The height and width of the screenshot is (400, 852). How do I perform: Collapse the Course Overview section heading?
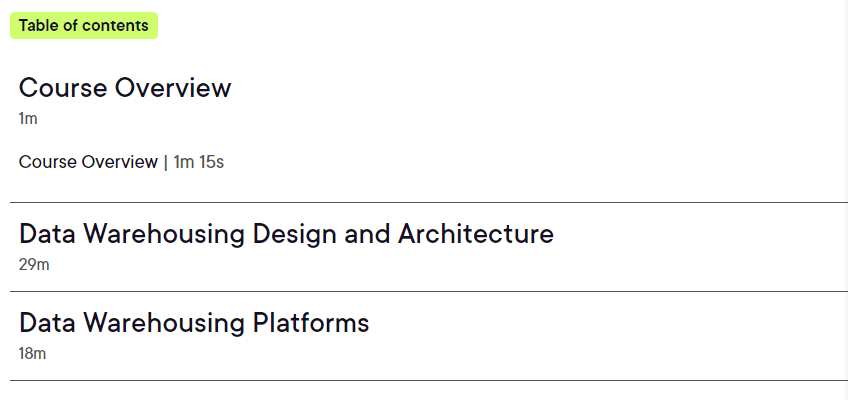click(125, 88)
